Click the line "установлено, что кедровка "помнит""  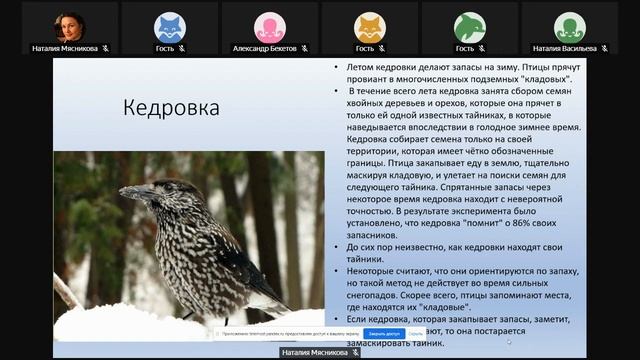click(x=451, y=223)
